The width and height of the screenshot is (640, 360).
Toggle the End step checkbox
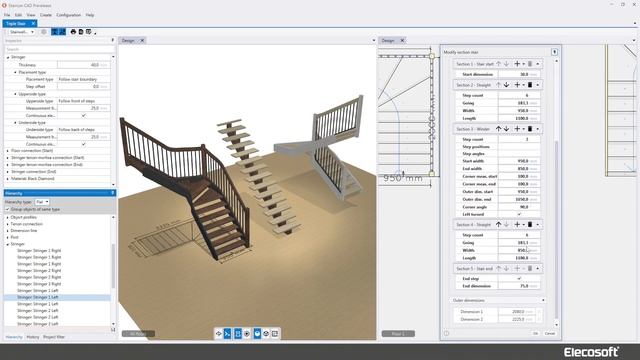point(519,278)
